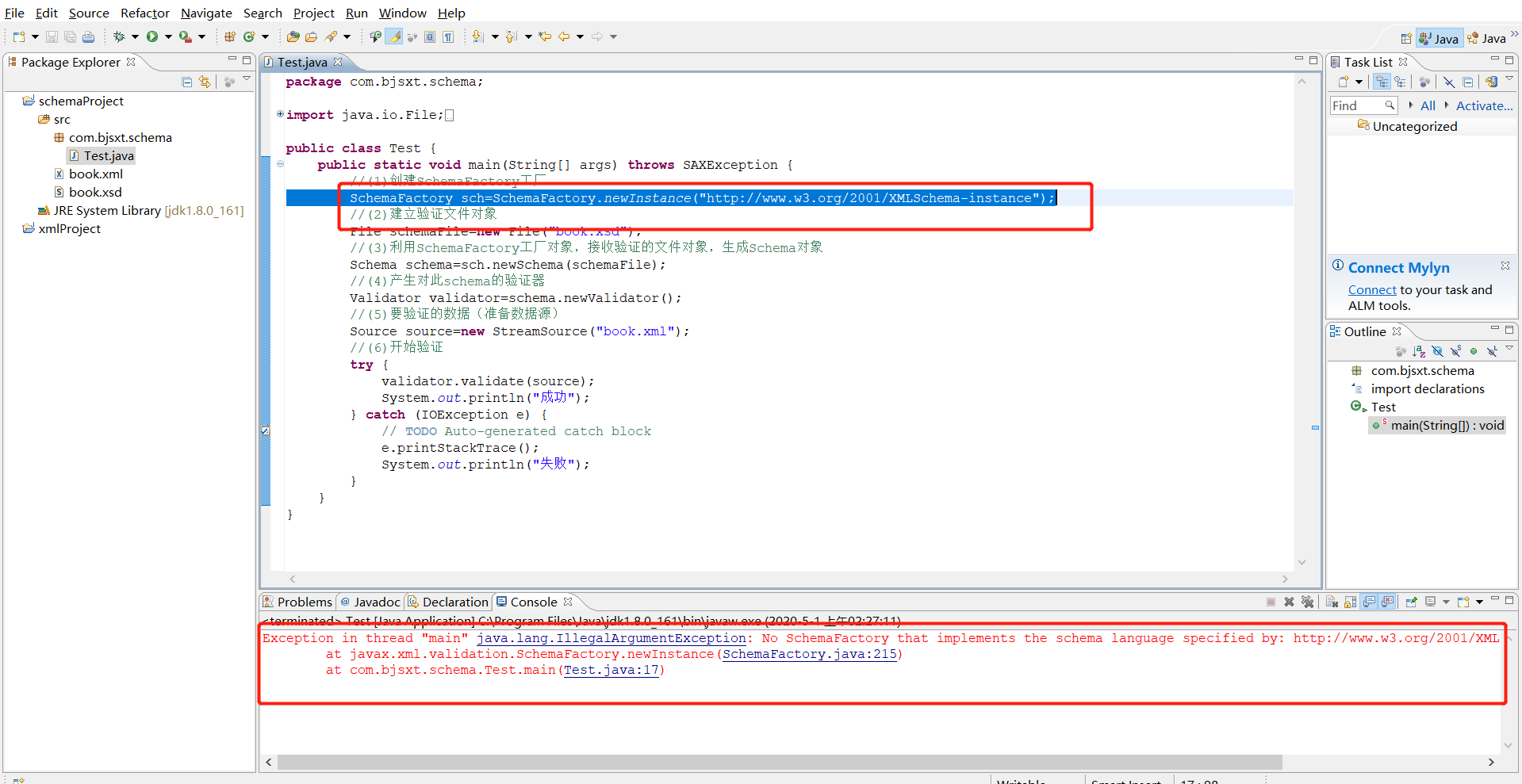The width and height of the screenshot is (1522, 784).
Task: Click Connect link in Connect Mylyn panel
Action: [x=1372, y=290]
